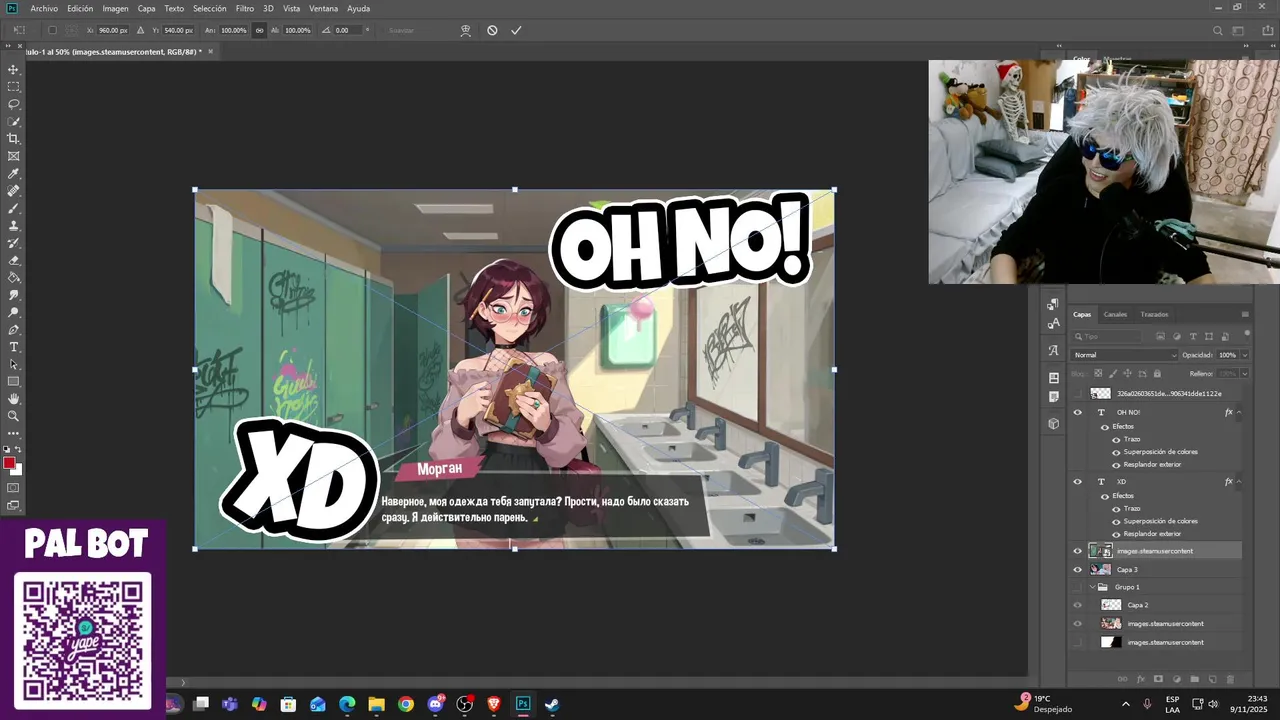Select the Rectangle shape tool
The width and height of the screenshot is (1280, 720).
tap(13, 381)
